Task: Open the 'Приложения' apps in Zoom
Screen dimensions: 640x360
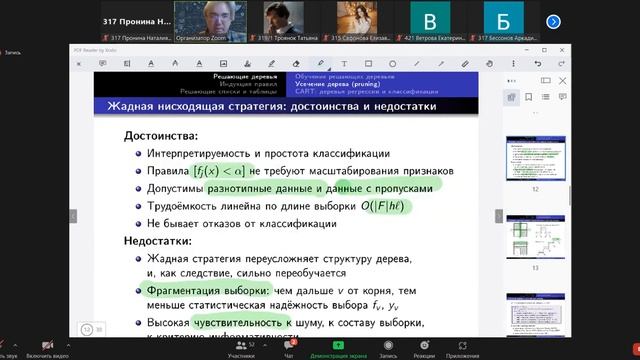Action: pos(462,349)
